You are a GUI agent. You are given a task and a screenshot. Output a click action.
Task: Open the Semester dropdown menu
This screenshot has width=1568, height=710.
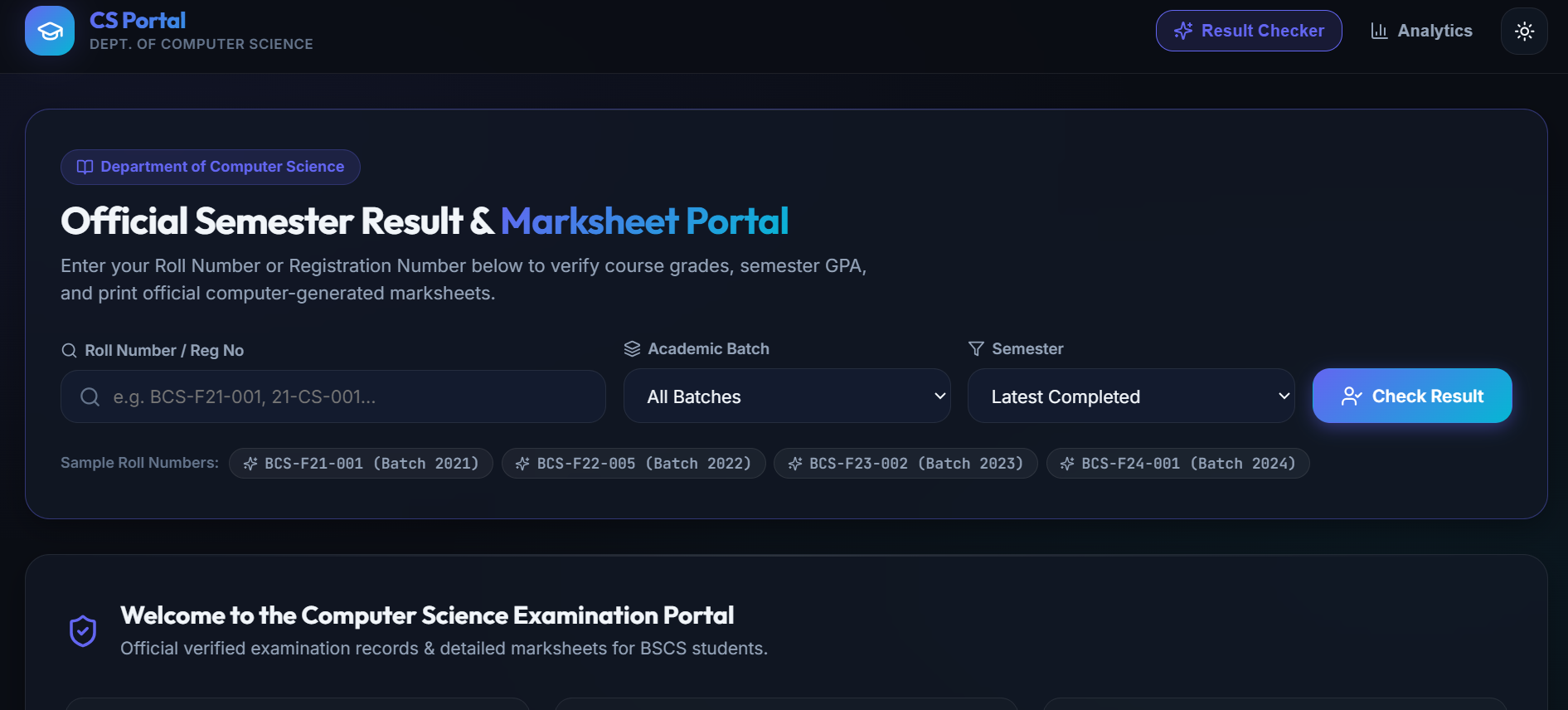1131,396
